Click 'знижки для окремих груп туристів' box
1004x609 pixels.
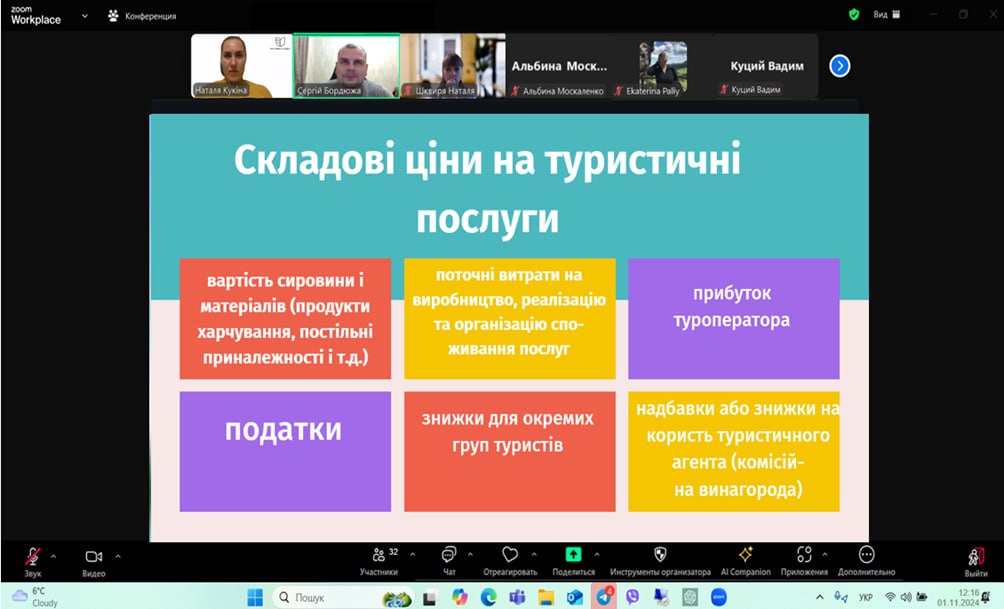coord(510,451)
